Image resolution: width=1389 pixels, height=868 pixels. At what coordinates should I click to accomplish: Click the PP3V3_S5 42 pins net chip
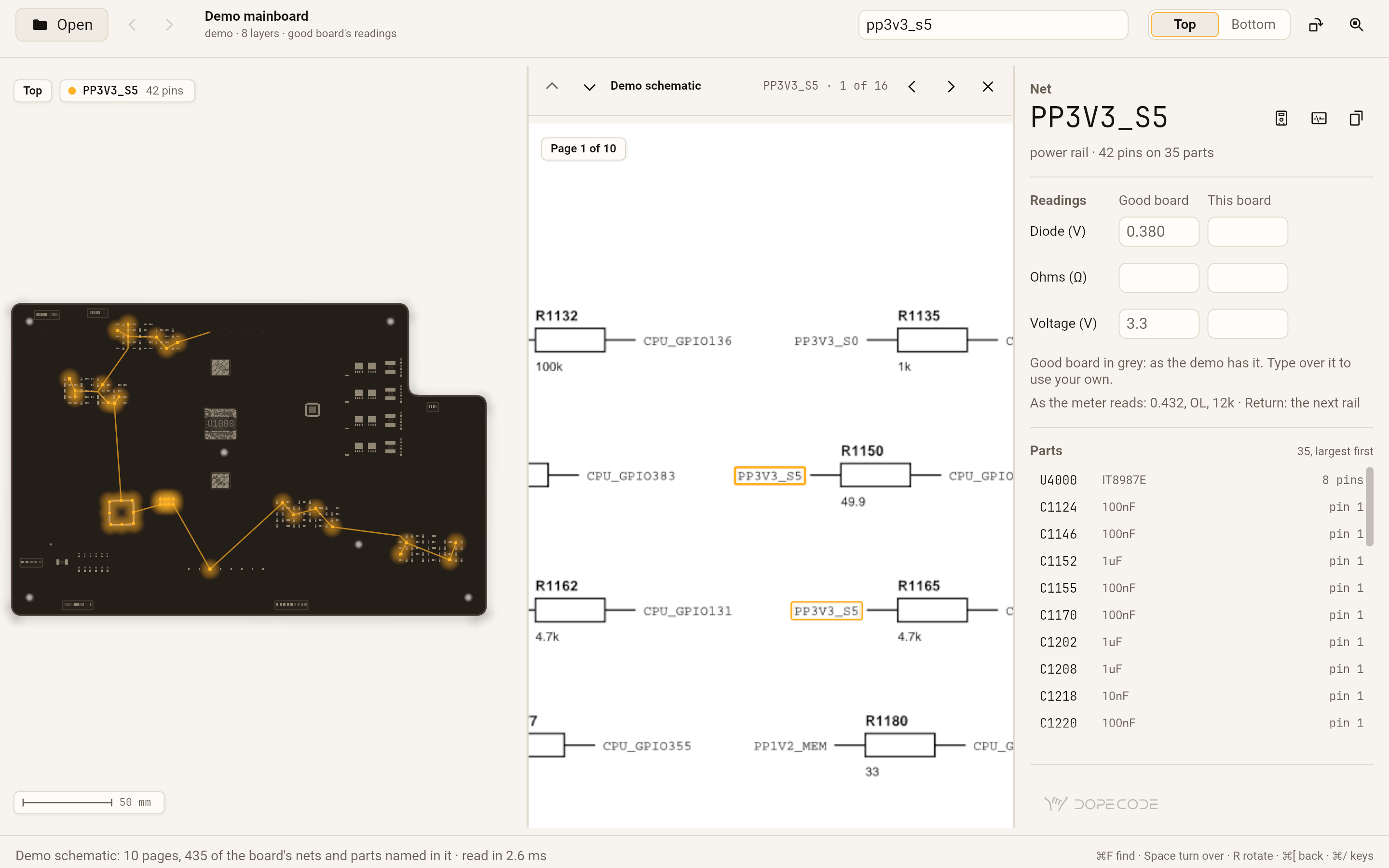click(x=127, y=90)
